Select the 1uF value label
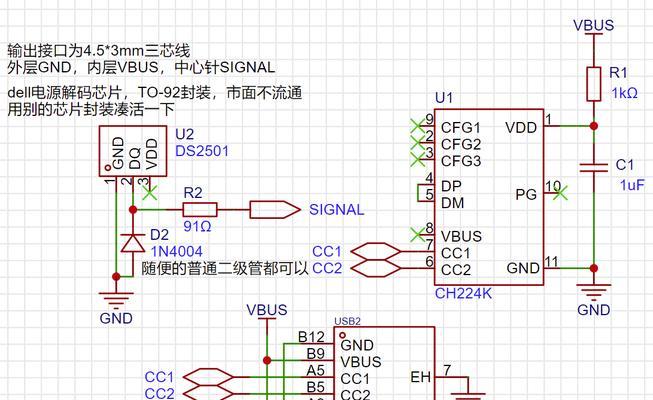653x400 pixels. [632, 185]
